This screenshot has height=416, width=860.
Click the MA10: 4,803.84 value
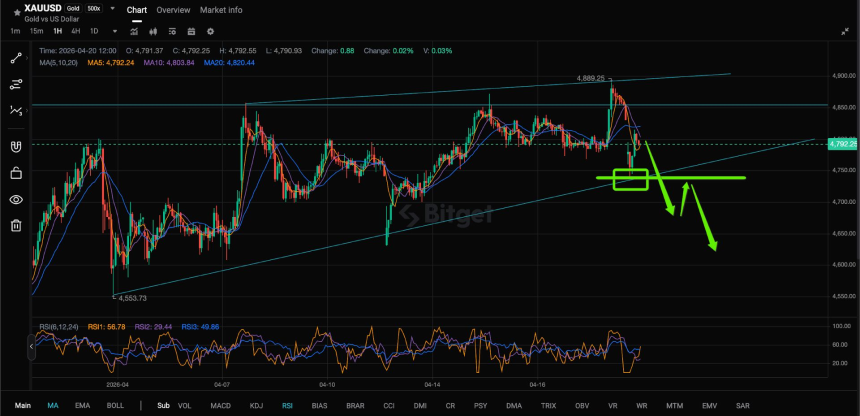[x=169, y=63]
